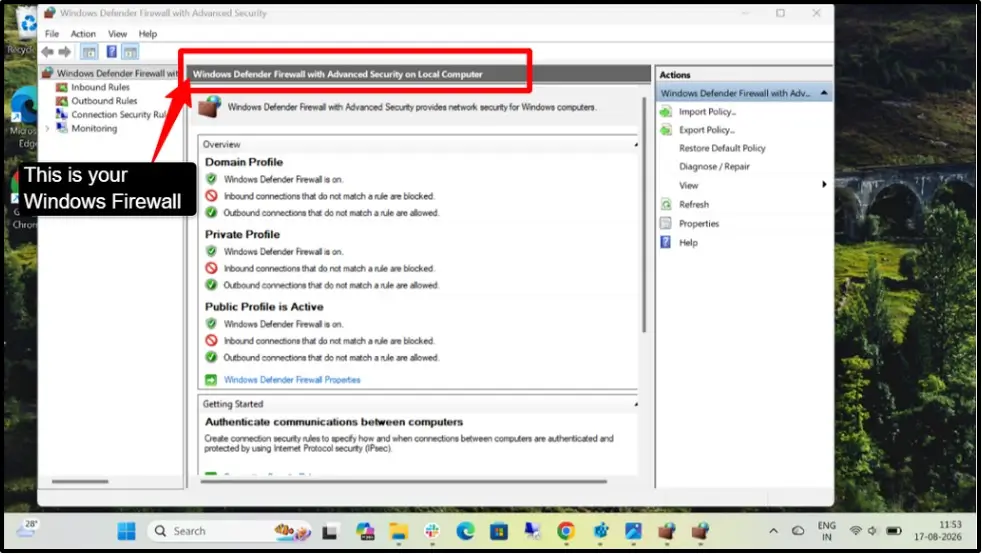Open Microsoft Store from taskbar

(499, 531)
